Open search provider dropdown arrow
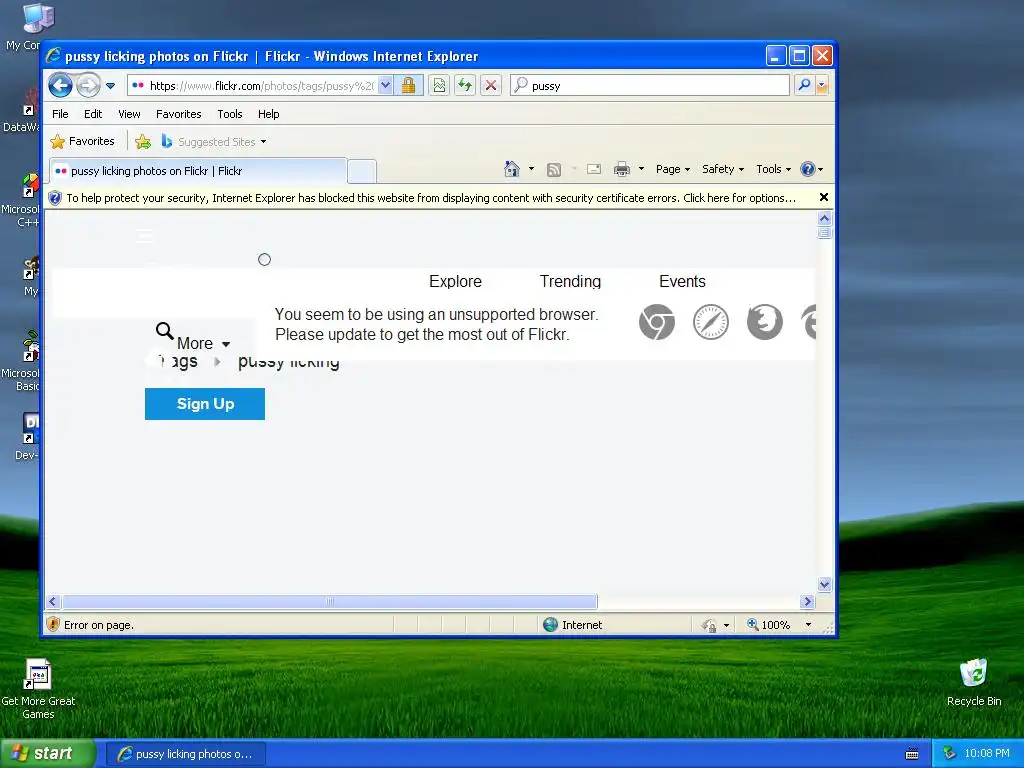 [822, 86]
